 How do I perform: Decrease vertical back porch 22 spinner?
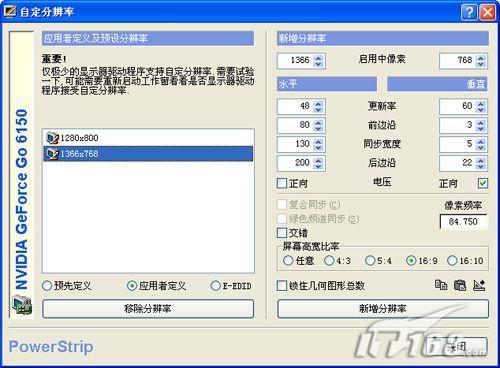(x=481, y=167)
